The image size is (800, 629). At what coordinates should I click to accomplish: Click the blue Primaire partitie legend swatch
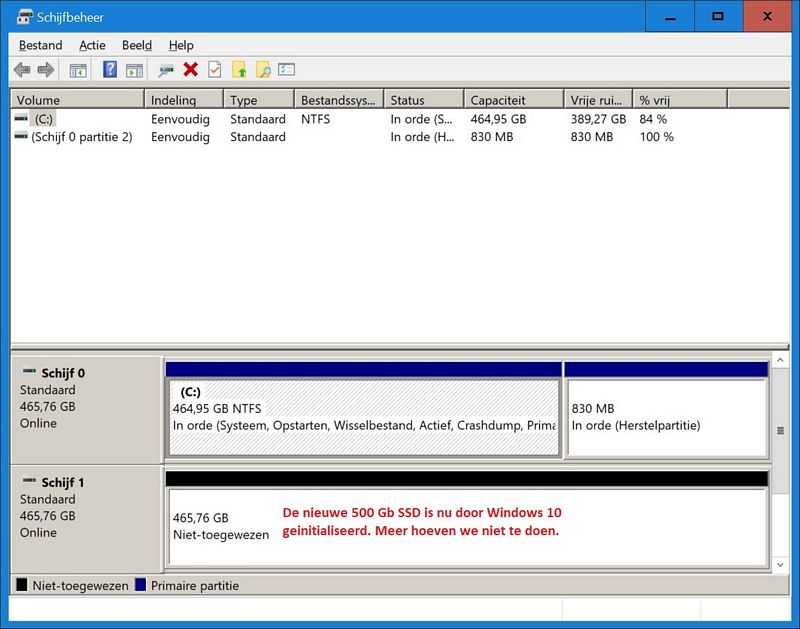pyautogui.click(x=140, y=585)
